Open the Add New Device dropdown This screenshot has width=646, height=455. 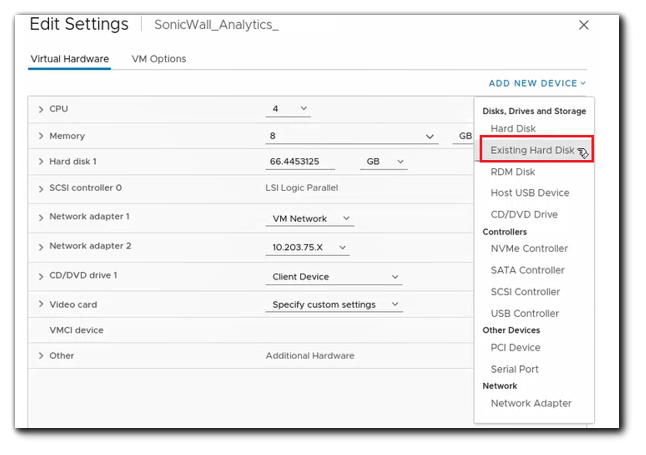click(x=537, y=83)
